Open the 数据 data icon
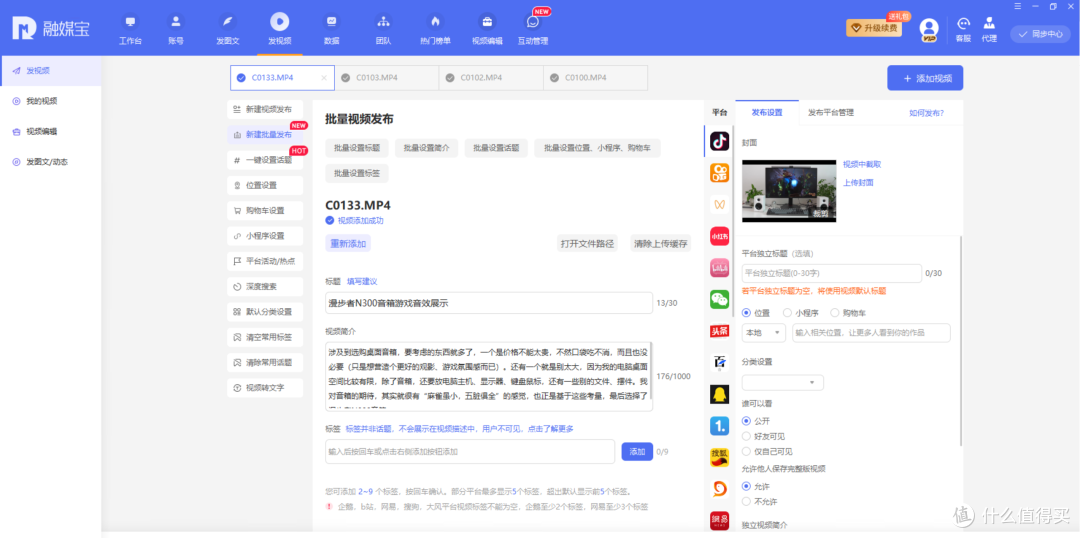The image size is (1080, 538). 331,21
